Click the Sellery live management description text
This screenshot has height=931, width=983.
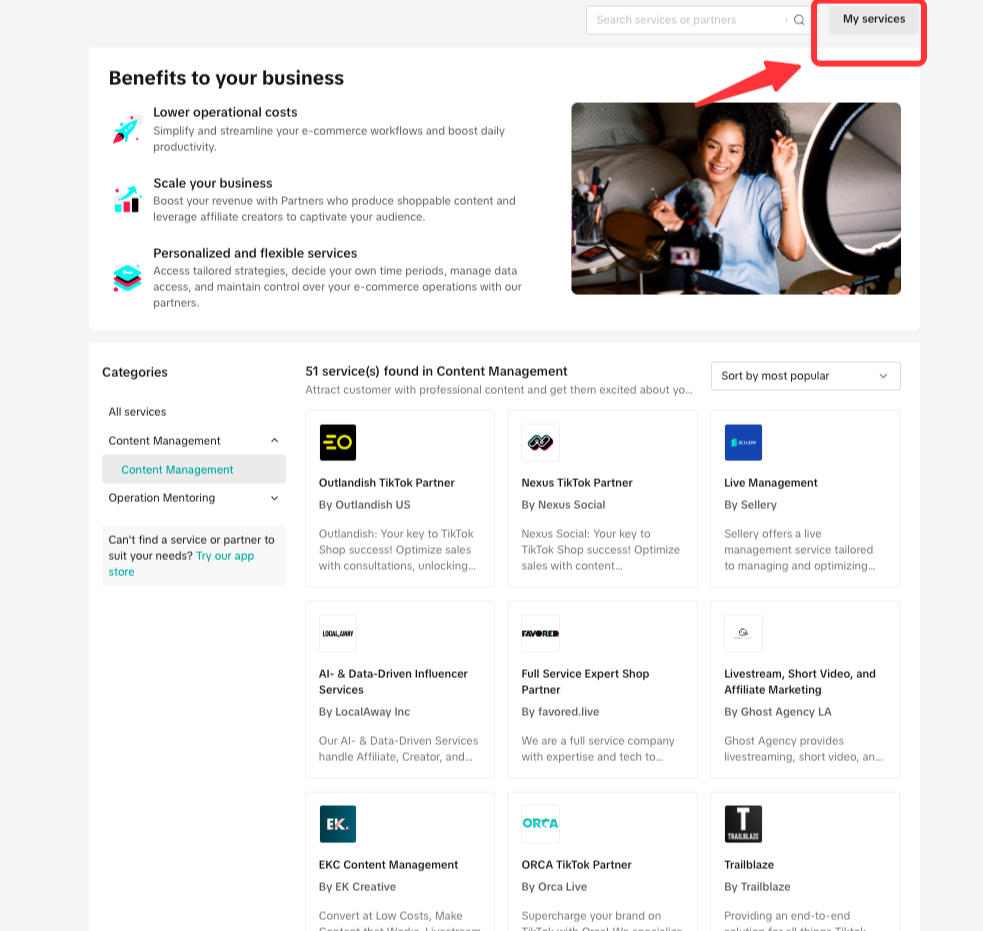click(799, 549)
